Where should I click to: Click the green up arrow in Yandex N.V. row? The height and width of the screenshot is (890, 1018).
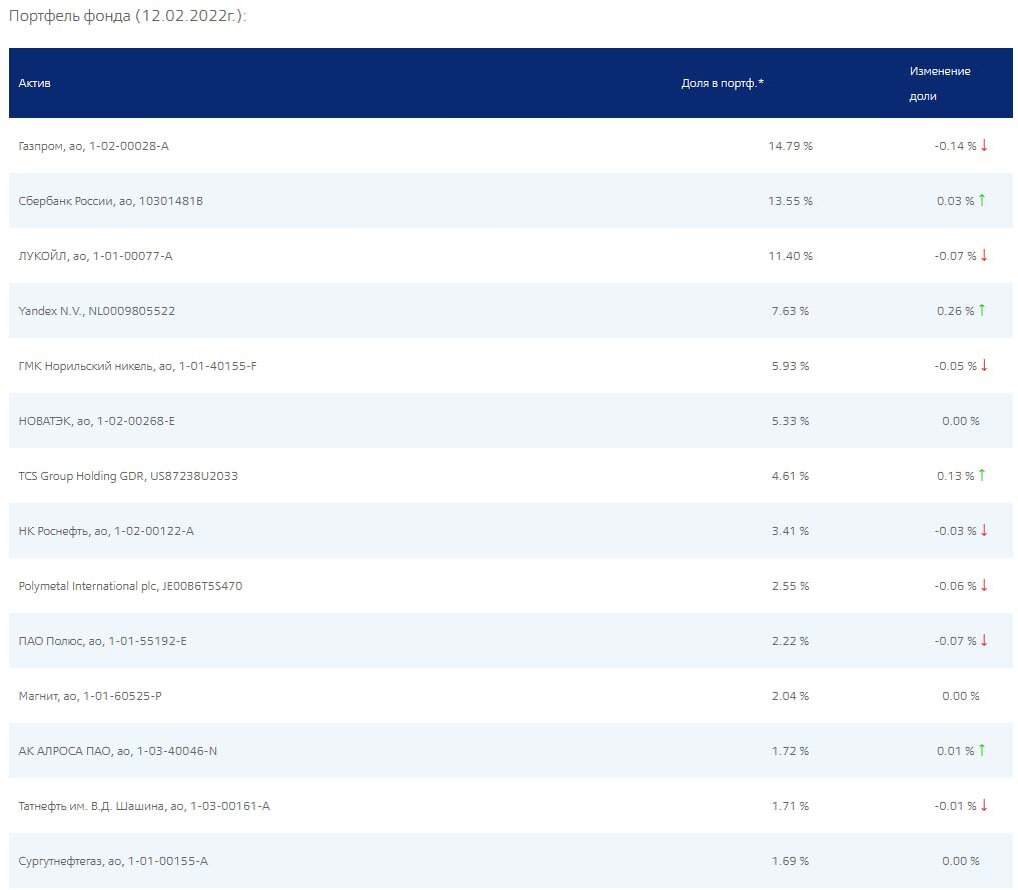(x=982, y=310)
